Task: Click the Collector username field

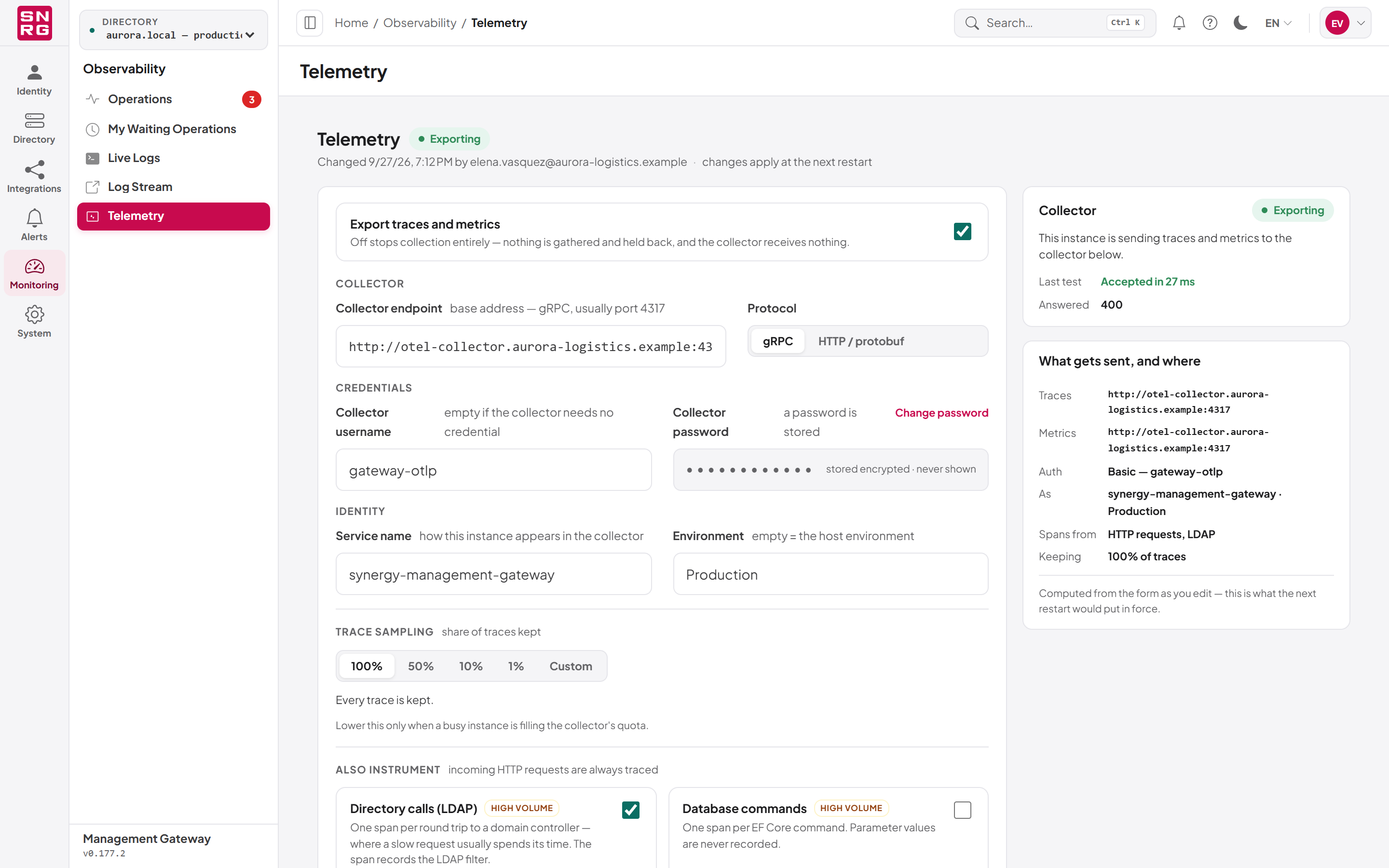Action: 493,470
